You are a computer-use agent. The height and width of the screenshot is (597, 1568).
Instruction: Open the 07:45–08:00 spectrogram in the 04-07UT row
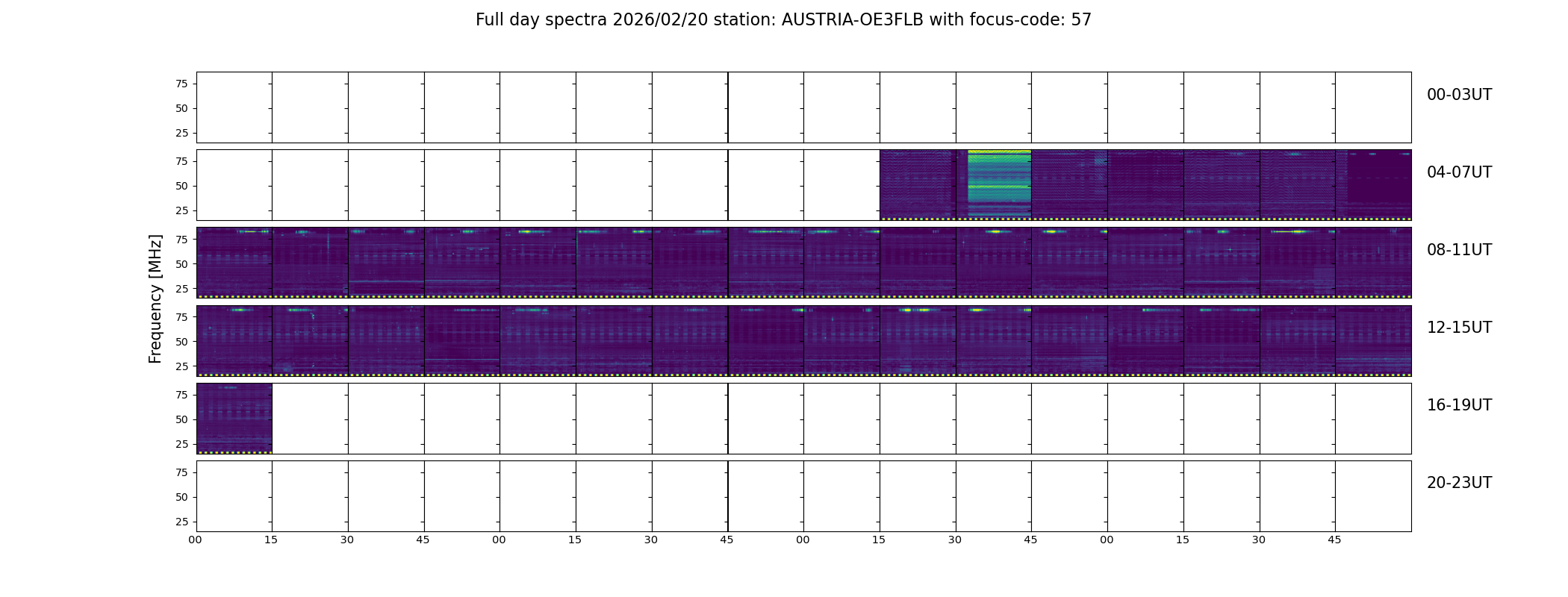tap(1373, 185)
